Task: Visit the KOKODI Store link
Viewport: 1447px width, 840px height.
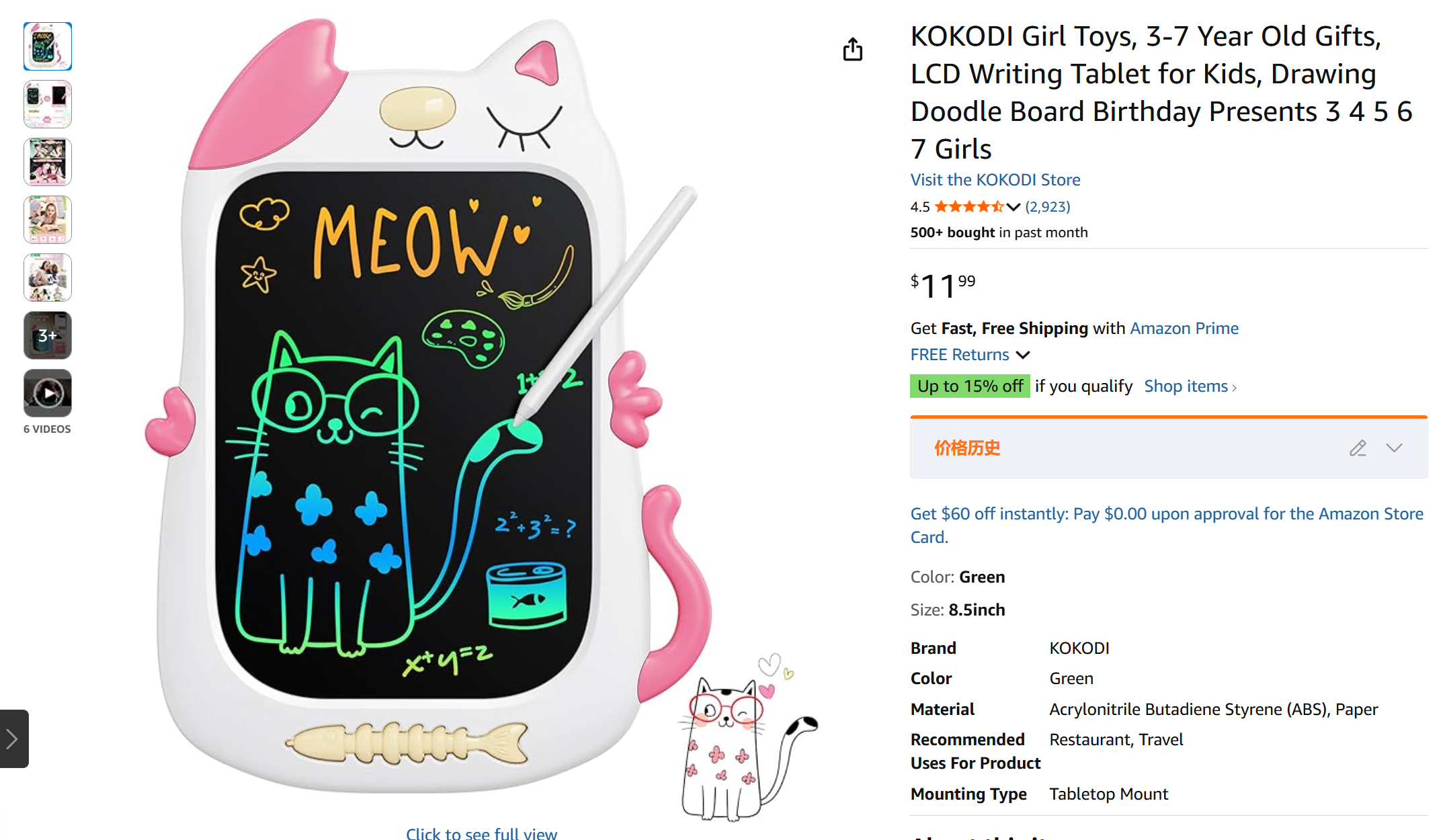Action: click(x=995, y=180)
